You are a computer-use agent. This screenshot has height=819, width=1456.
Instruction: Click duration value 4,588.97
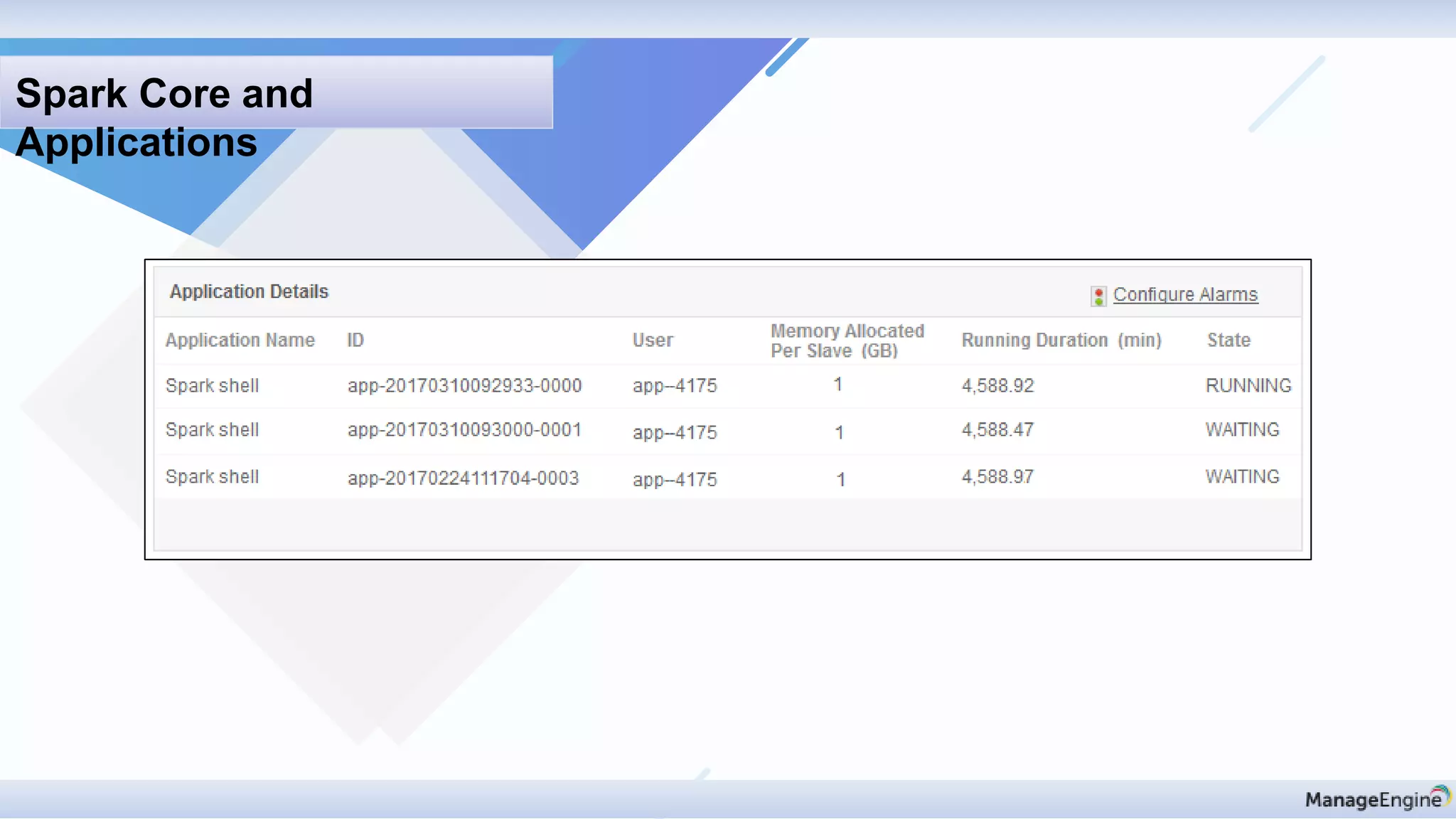tap(997, 477)
